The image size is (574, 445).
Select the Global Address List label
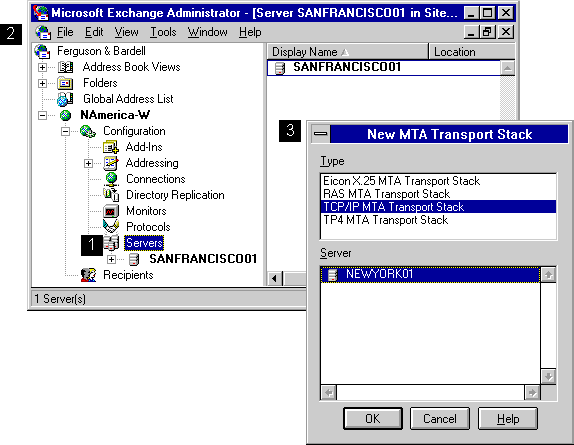[128, 99]
